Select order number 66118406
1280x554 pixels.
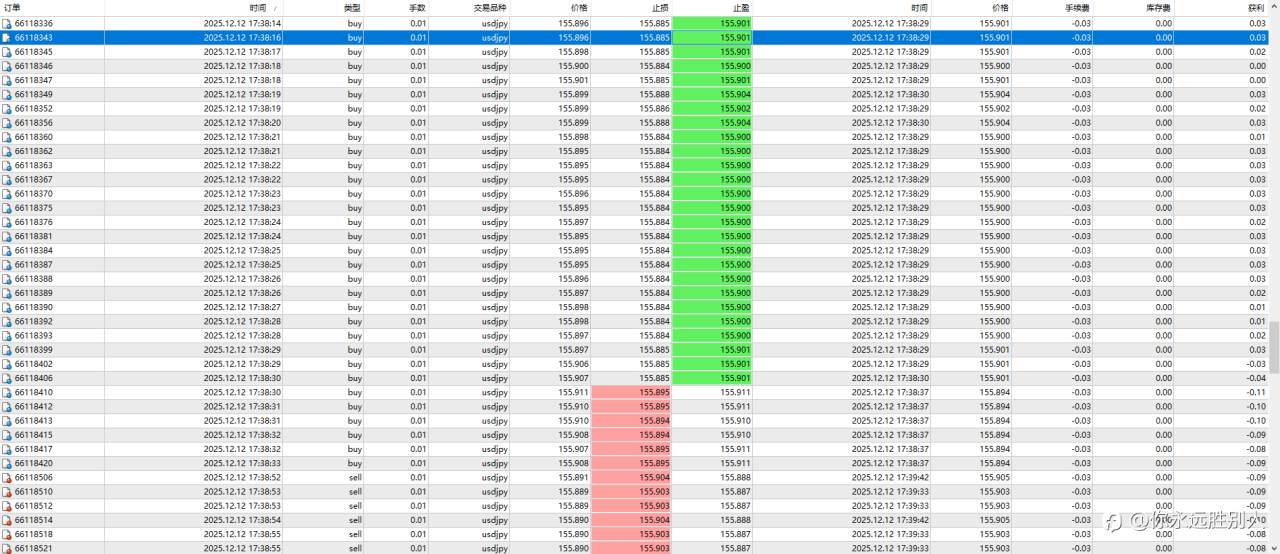click(34, 378)
